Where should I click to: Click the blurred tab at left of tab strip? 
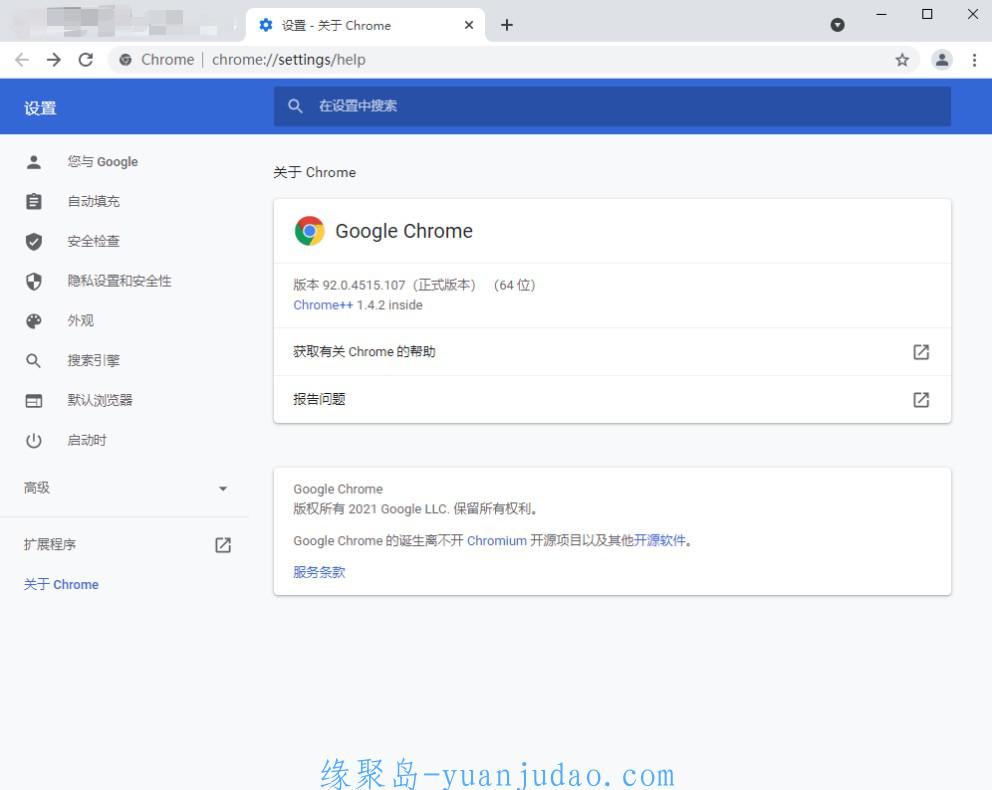123,23
